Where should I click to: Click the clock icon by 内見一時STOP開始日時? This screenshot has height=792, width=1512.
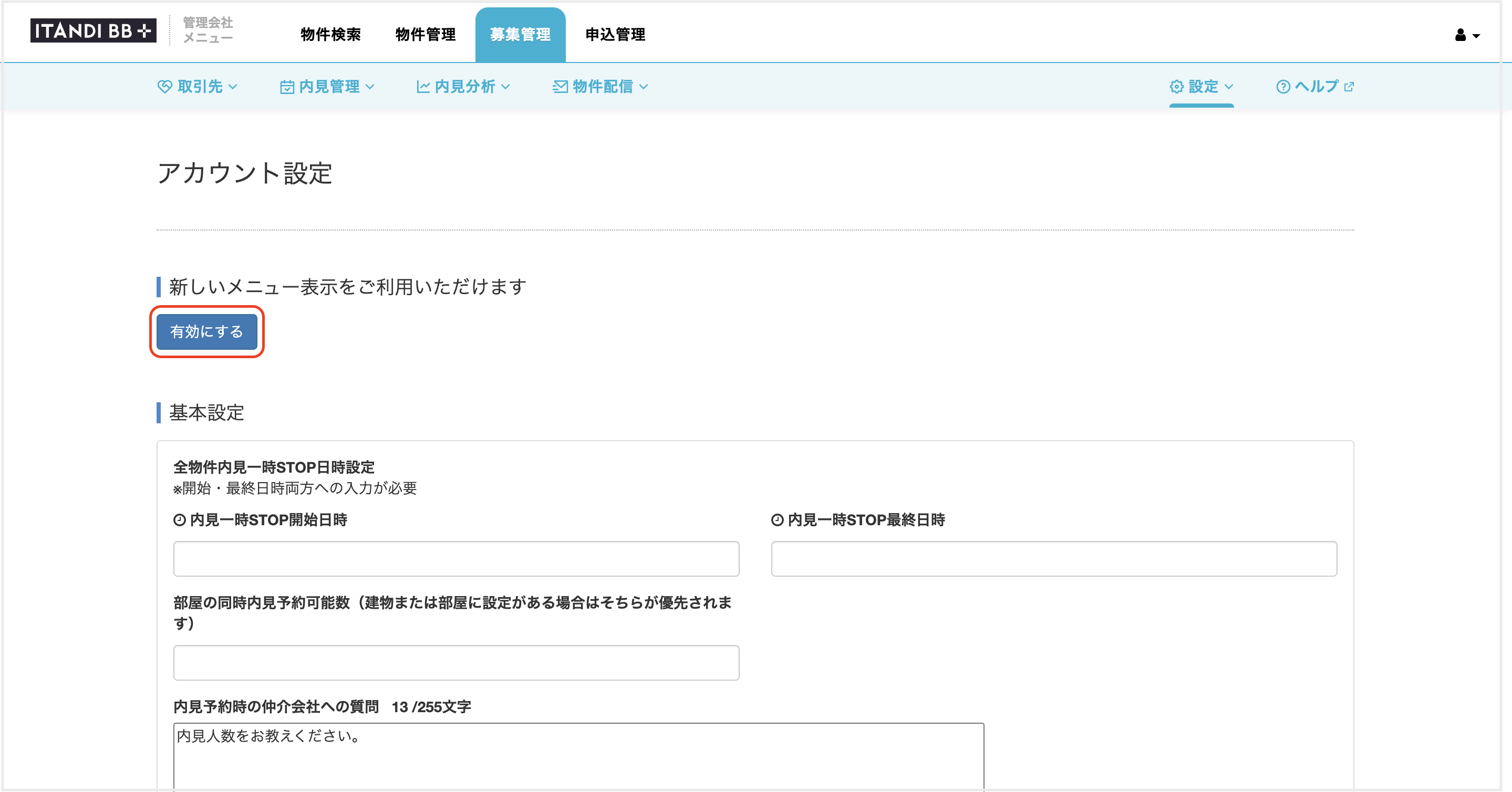(180, 520)
